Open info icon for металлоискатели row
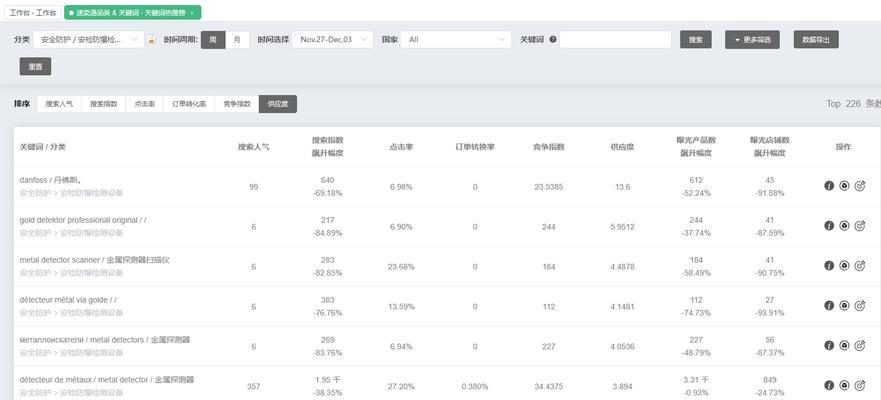Viewport: 881px width, 400px height. pyautogui.click(x=829, y=346)
